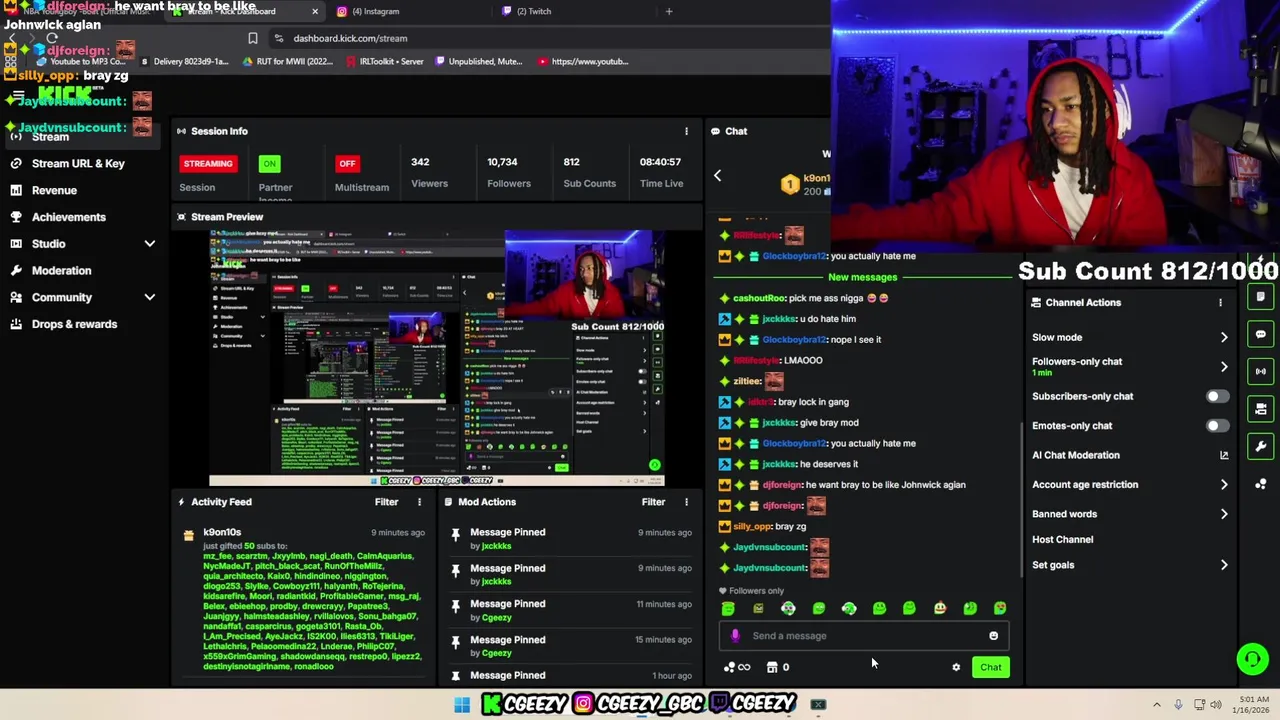Click the 10,734 Followers stat
Screen dimensions: 1280x720
coord(509,172)
